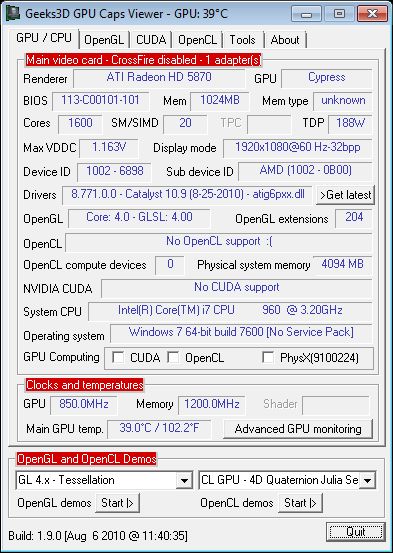The height and width of the screenshot is (553, 393).
Task: Toggle the OpenCL GPU Computing checkbox
Action: 173,358
